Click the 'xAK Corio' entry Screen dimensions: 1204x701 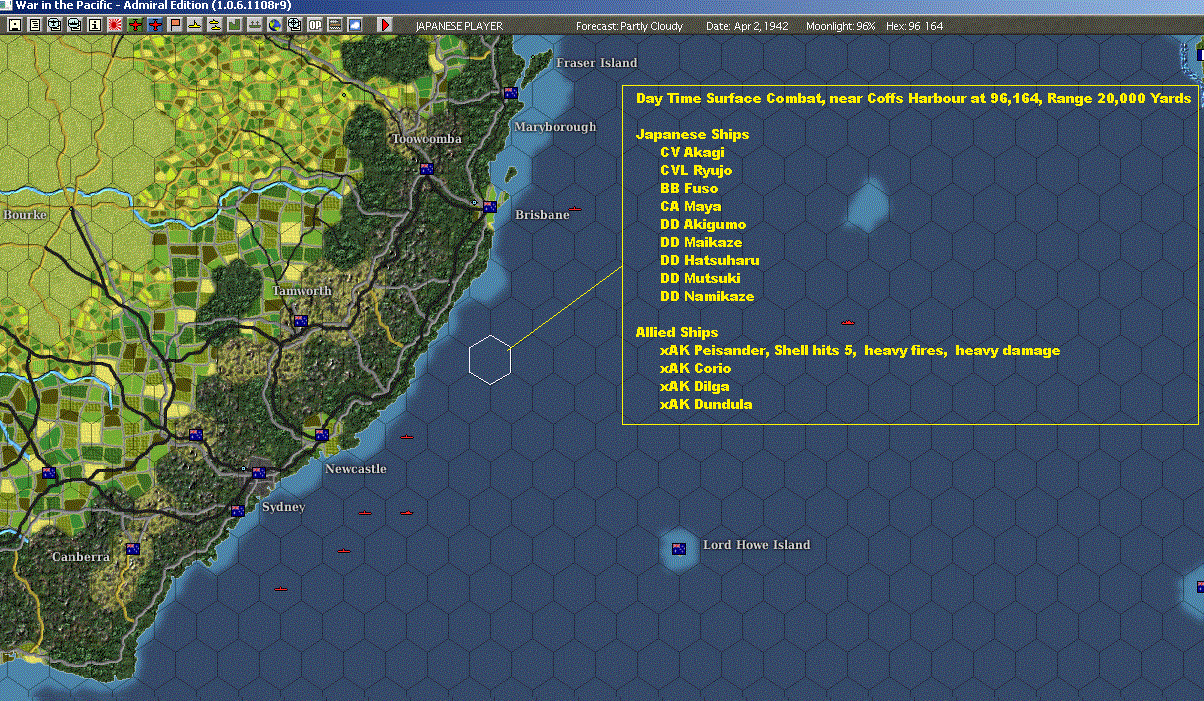[695, 368]
